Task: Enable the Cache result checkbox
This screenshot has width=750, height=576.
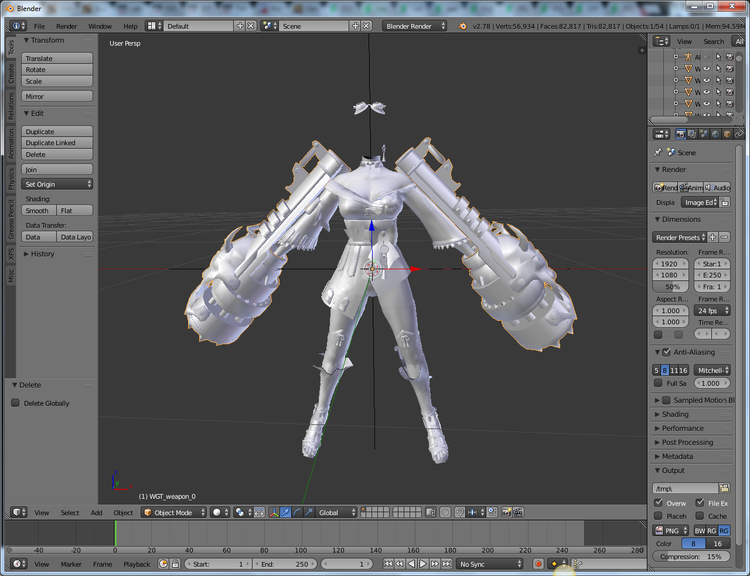Action: tap(700, 516)
